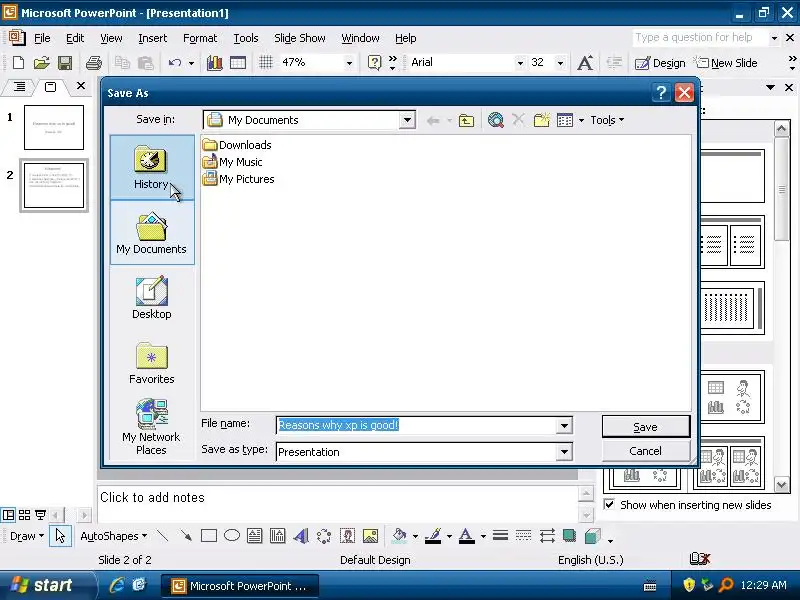Open the AutoShapes dropdown menu
Viewport: 800px width, 600px height.
pos(113,536)
